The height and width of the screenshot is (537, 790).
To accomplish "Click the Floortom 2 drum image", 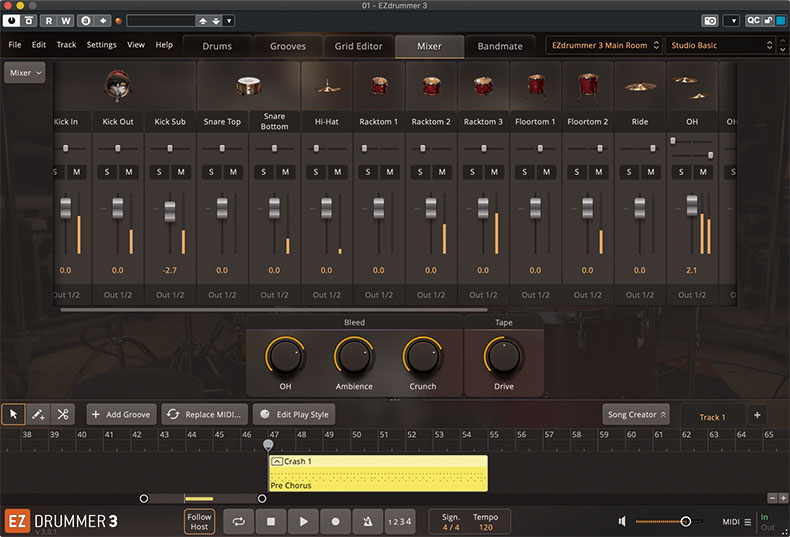I will (588, 86).
